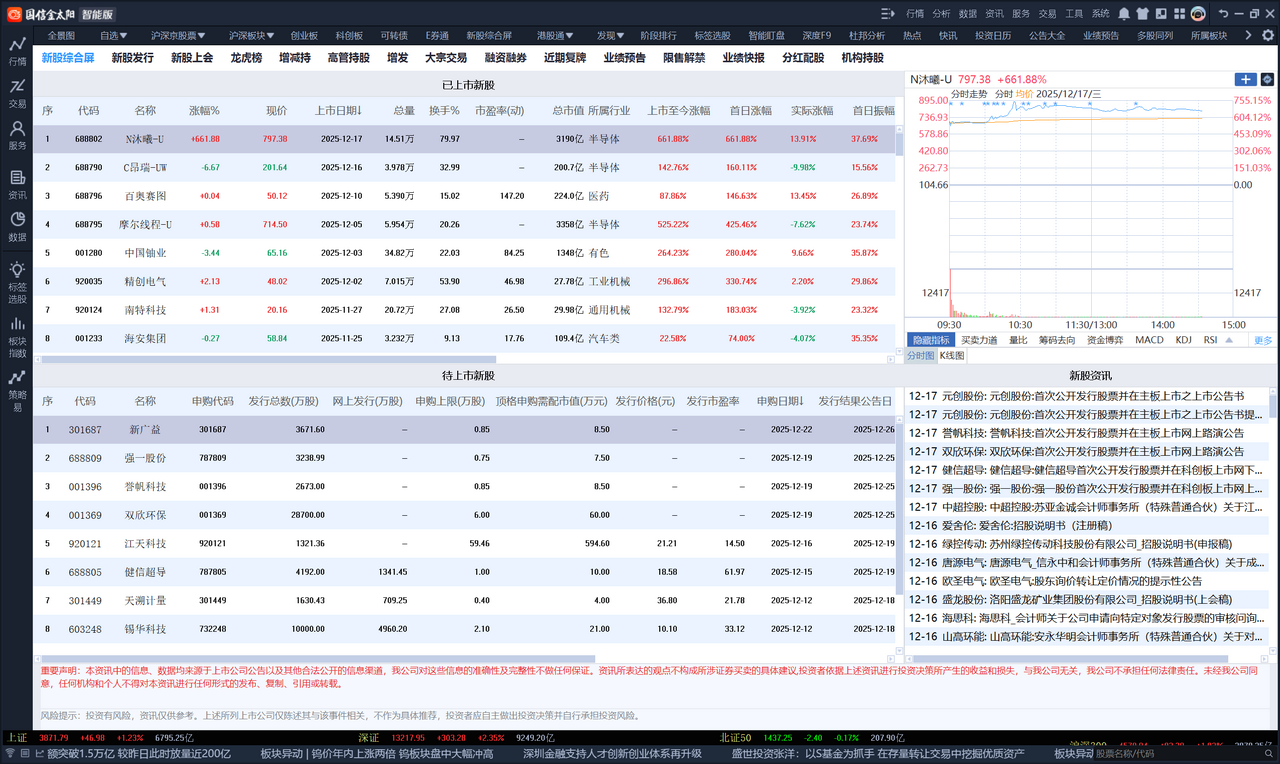Enable the MACD indicator
1280x764 pixels.
tap(1149, 340)
